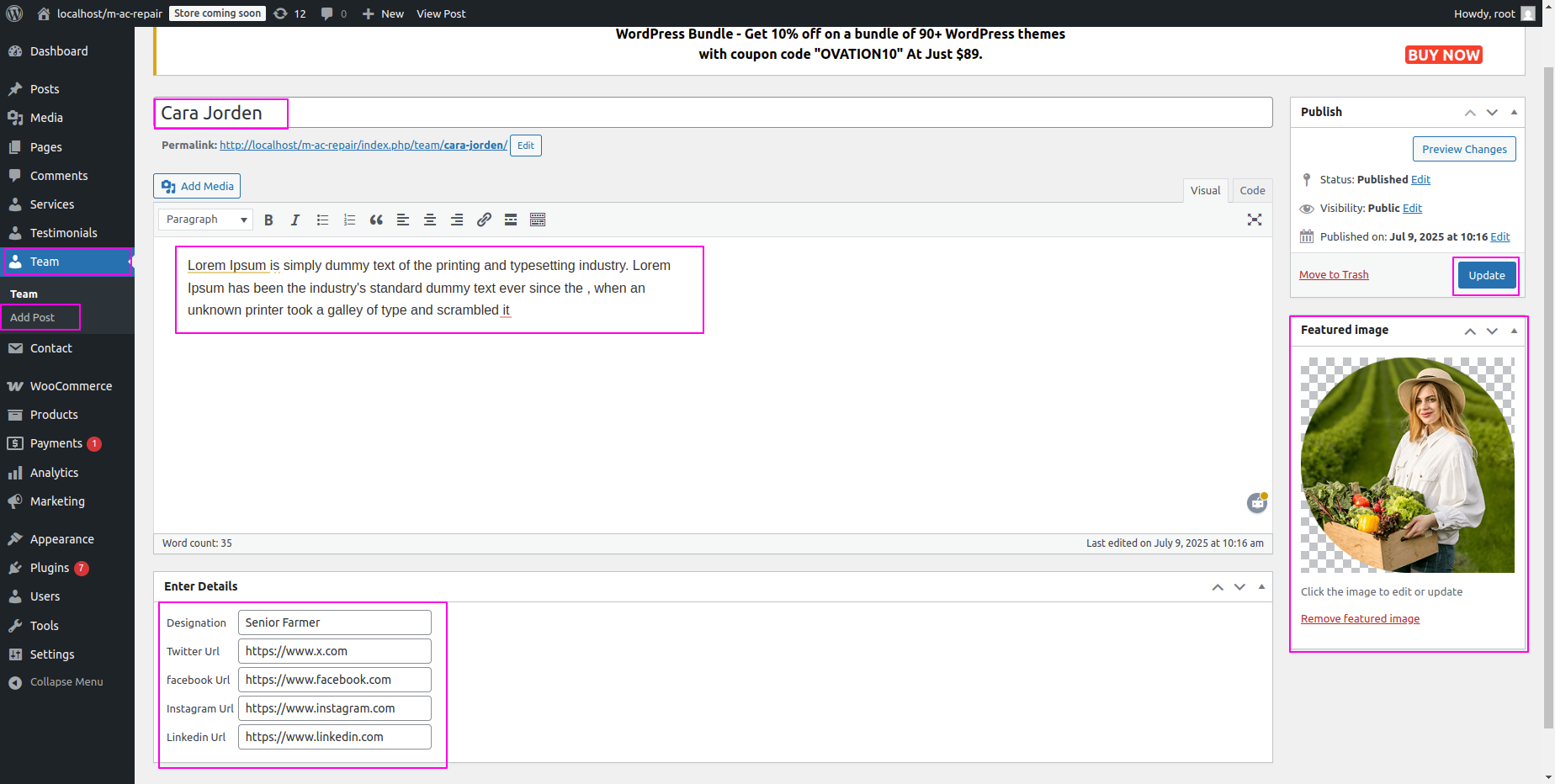Open Media library in sidebar

click(67, 118)
